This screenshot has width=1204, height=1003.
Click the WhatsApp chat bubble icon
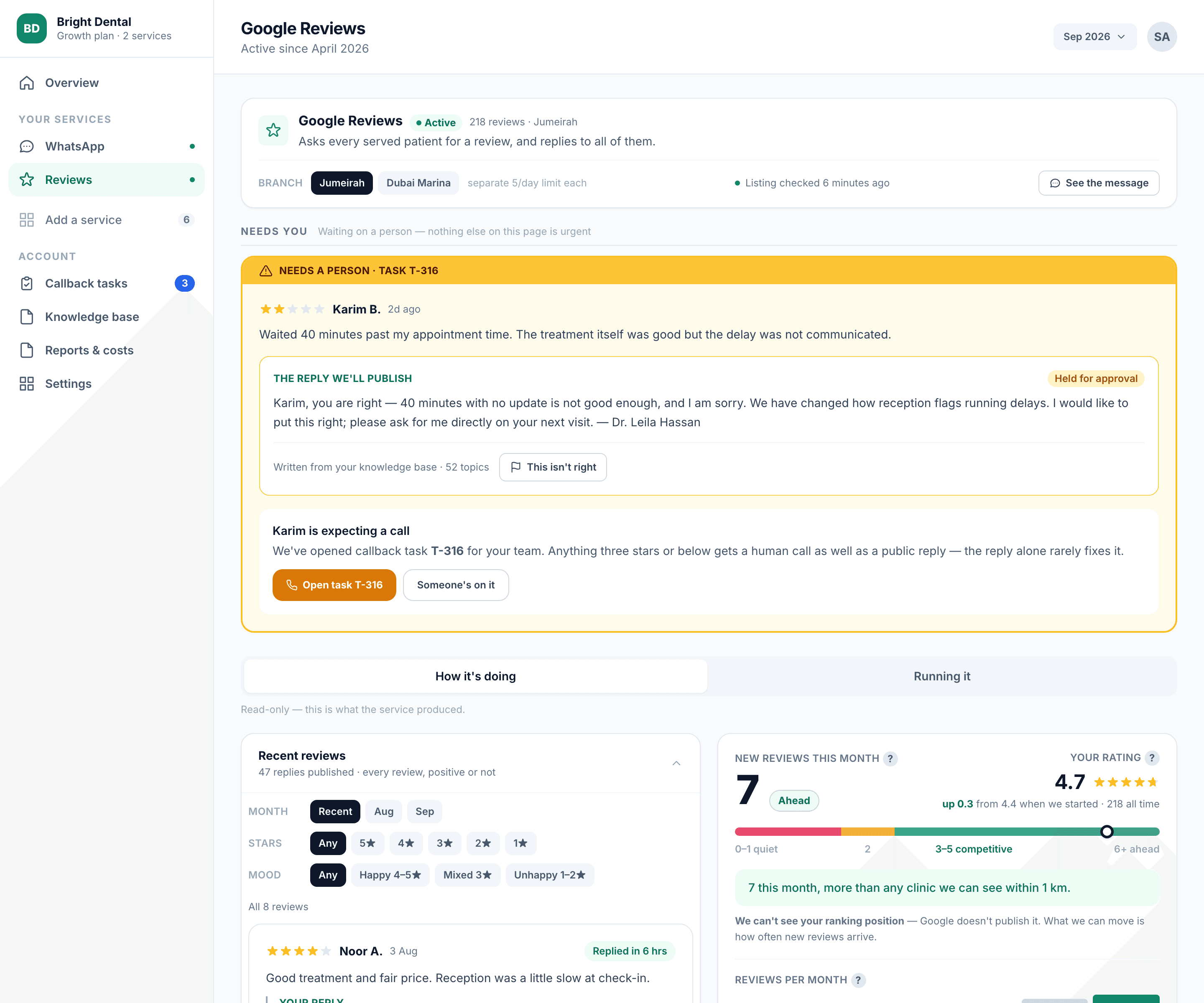(x=27, y=147)
